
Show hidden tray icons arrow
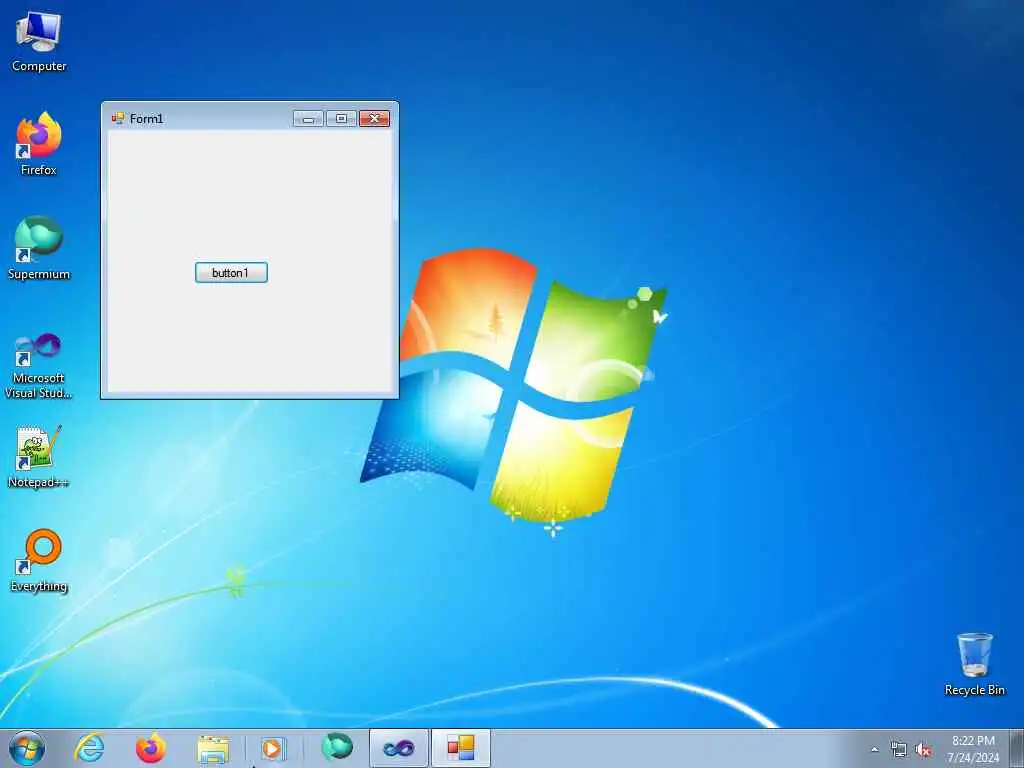(874, 749)
